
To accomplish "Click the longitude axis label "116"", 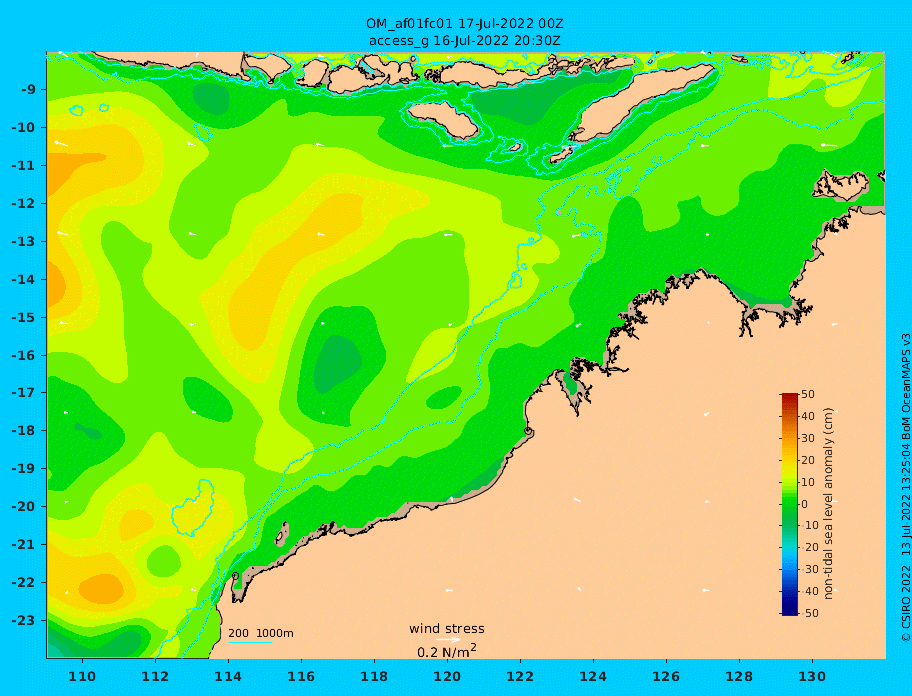I will [301, 676].
